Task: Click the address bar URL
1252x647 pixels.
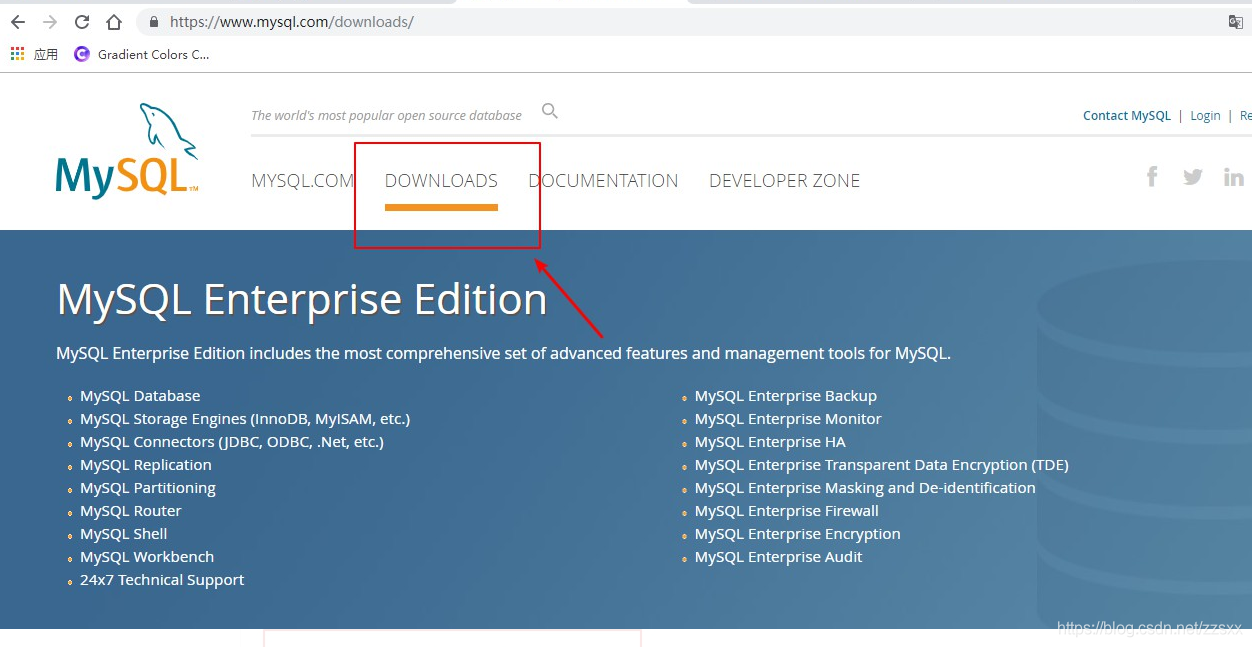Action: click(x=291, y=21)
